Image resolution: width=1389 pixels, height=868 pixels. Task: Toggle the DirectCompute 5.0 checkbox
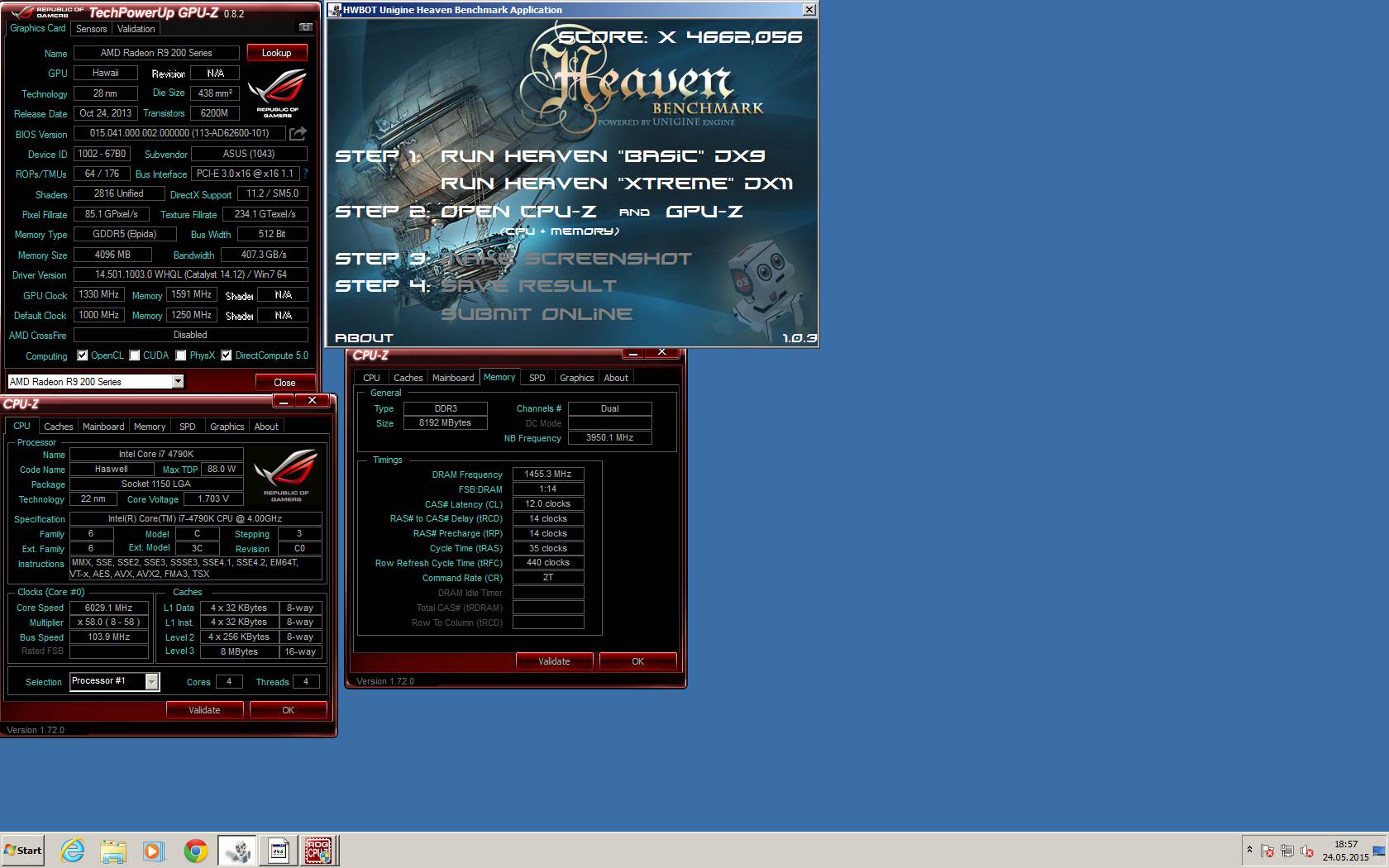tap(227, 355)
